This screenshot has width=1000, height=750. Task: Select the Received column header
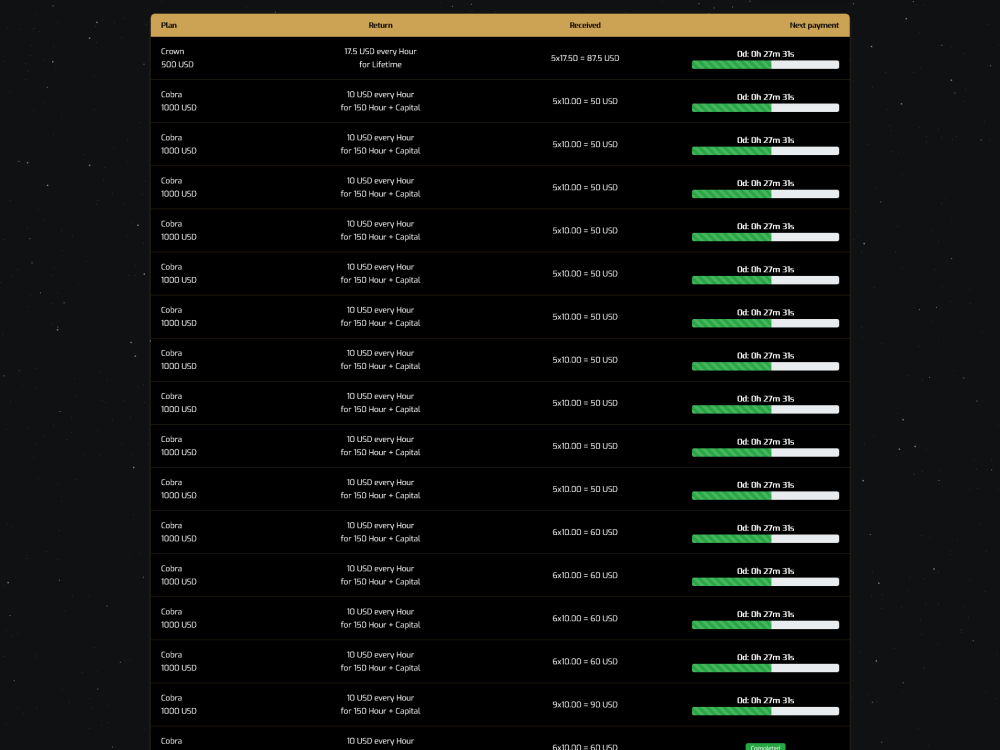click(x=585, y=26)
